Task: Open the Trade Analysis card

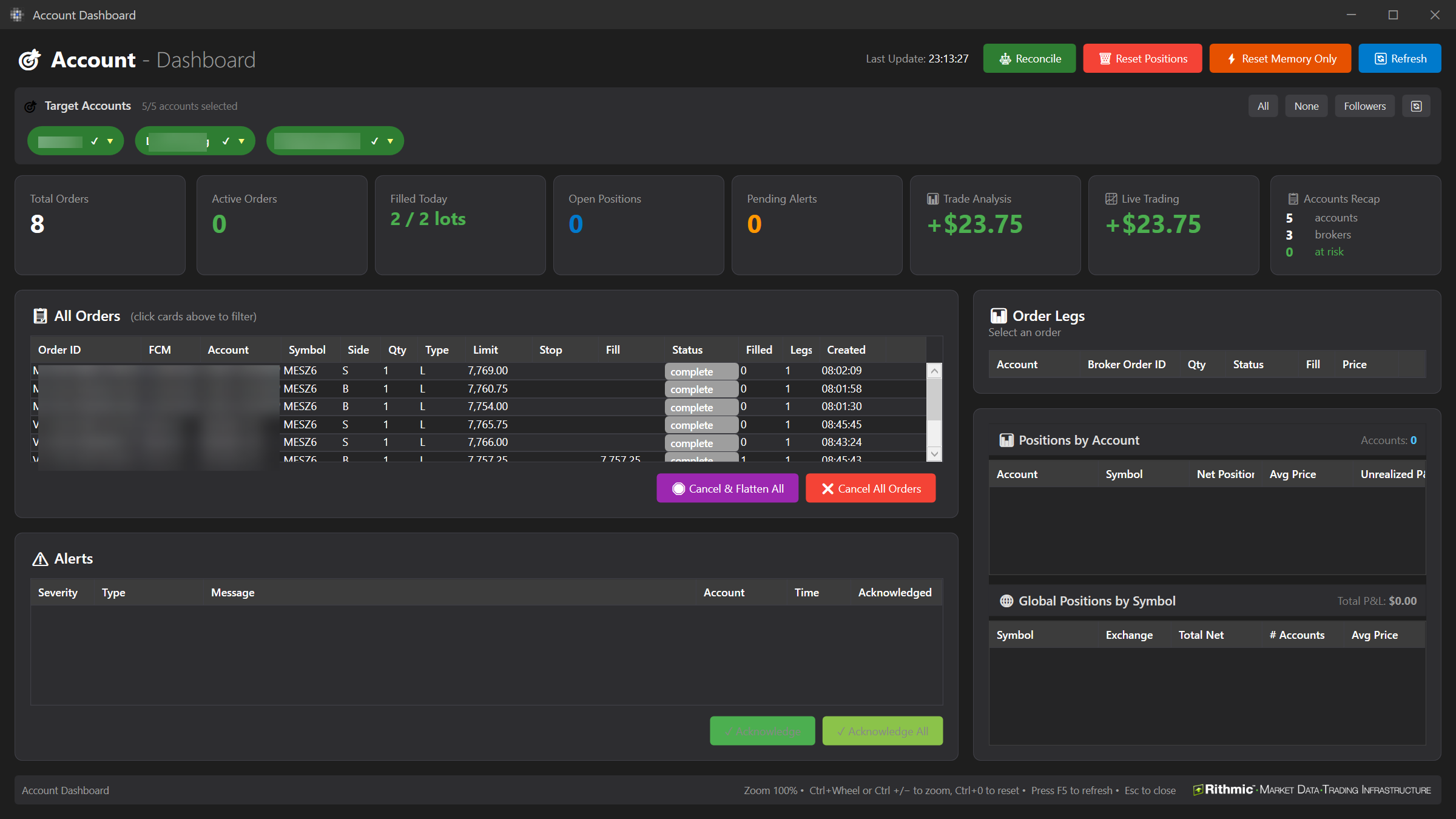Action: (x=996, y=225)
